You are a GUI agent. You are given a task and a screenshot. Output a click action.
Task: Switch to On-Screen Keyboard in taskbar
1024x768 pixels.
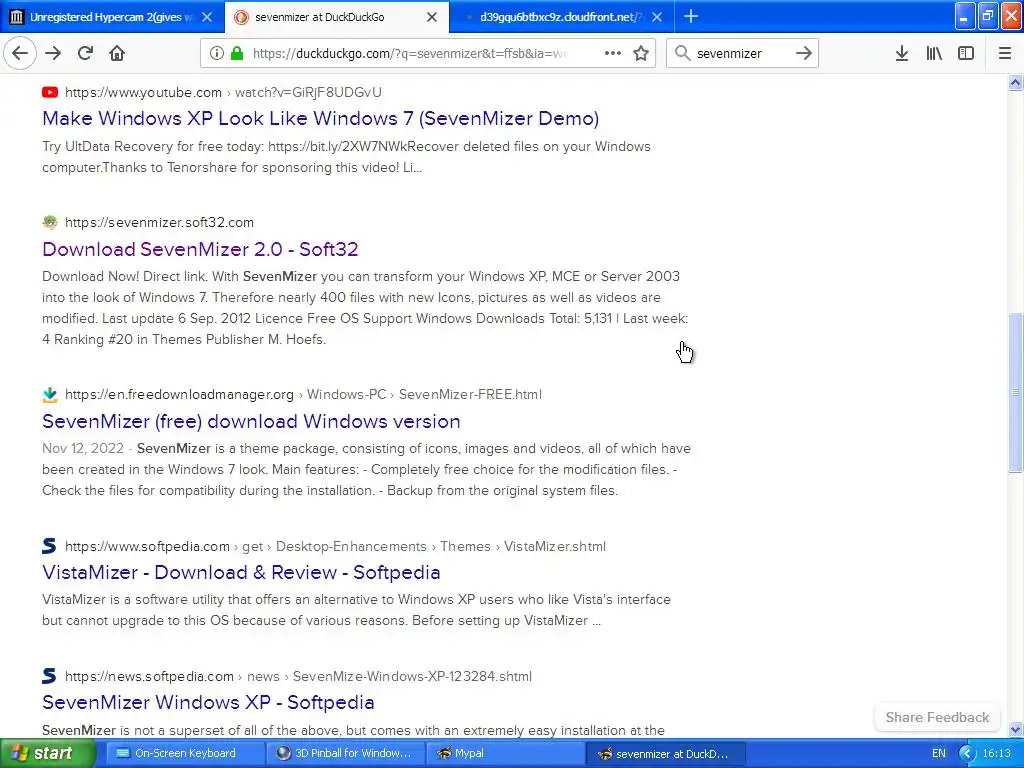(x=185, y=753)
